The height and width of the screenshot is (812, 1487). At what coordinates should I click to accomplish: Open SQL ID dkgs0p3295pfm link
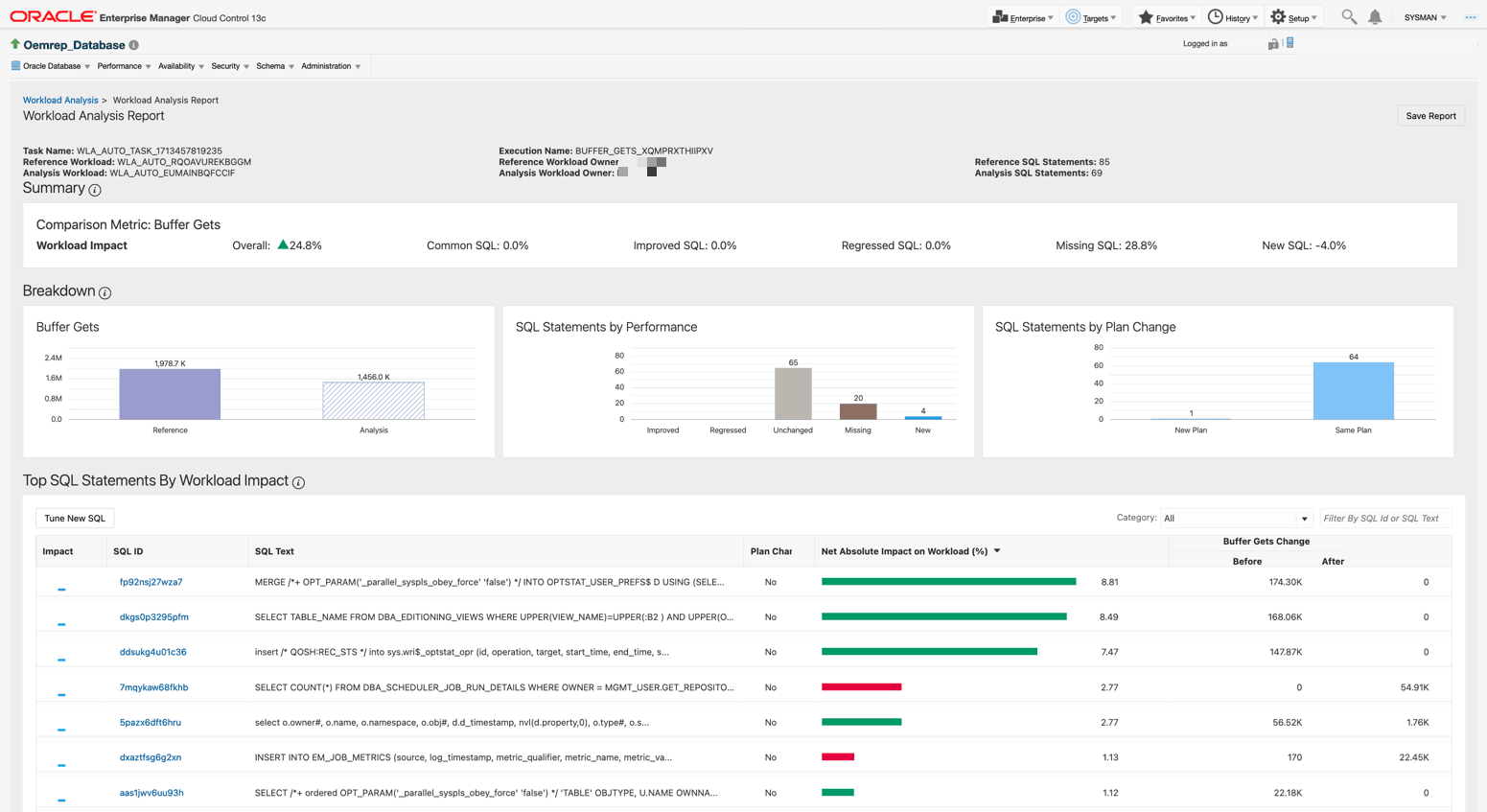point(153,617)
